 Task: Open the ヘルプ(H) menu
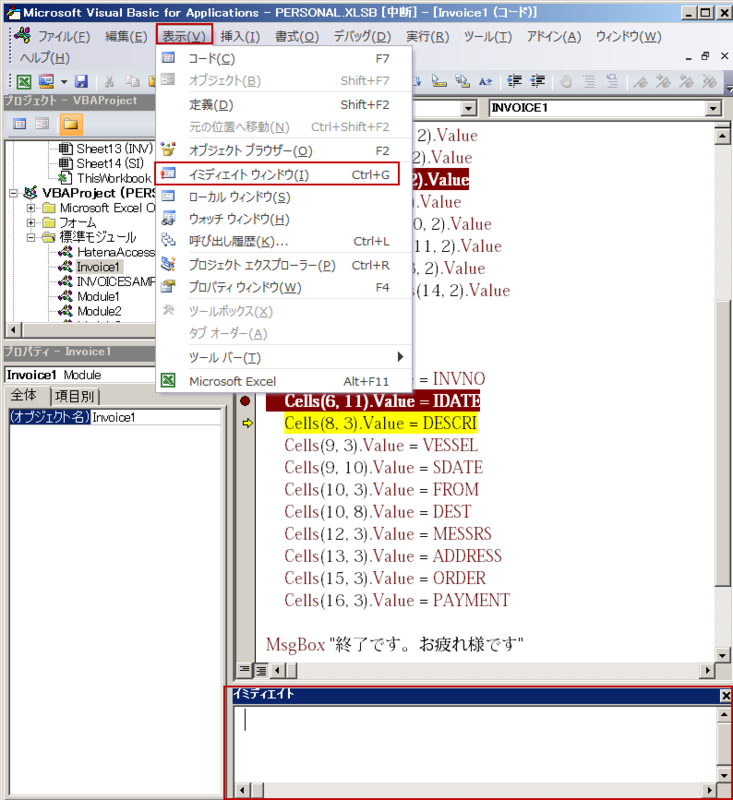pyautogui.click(x=44, y=58)
